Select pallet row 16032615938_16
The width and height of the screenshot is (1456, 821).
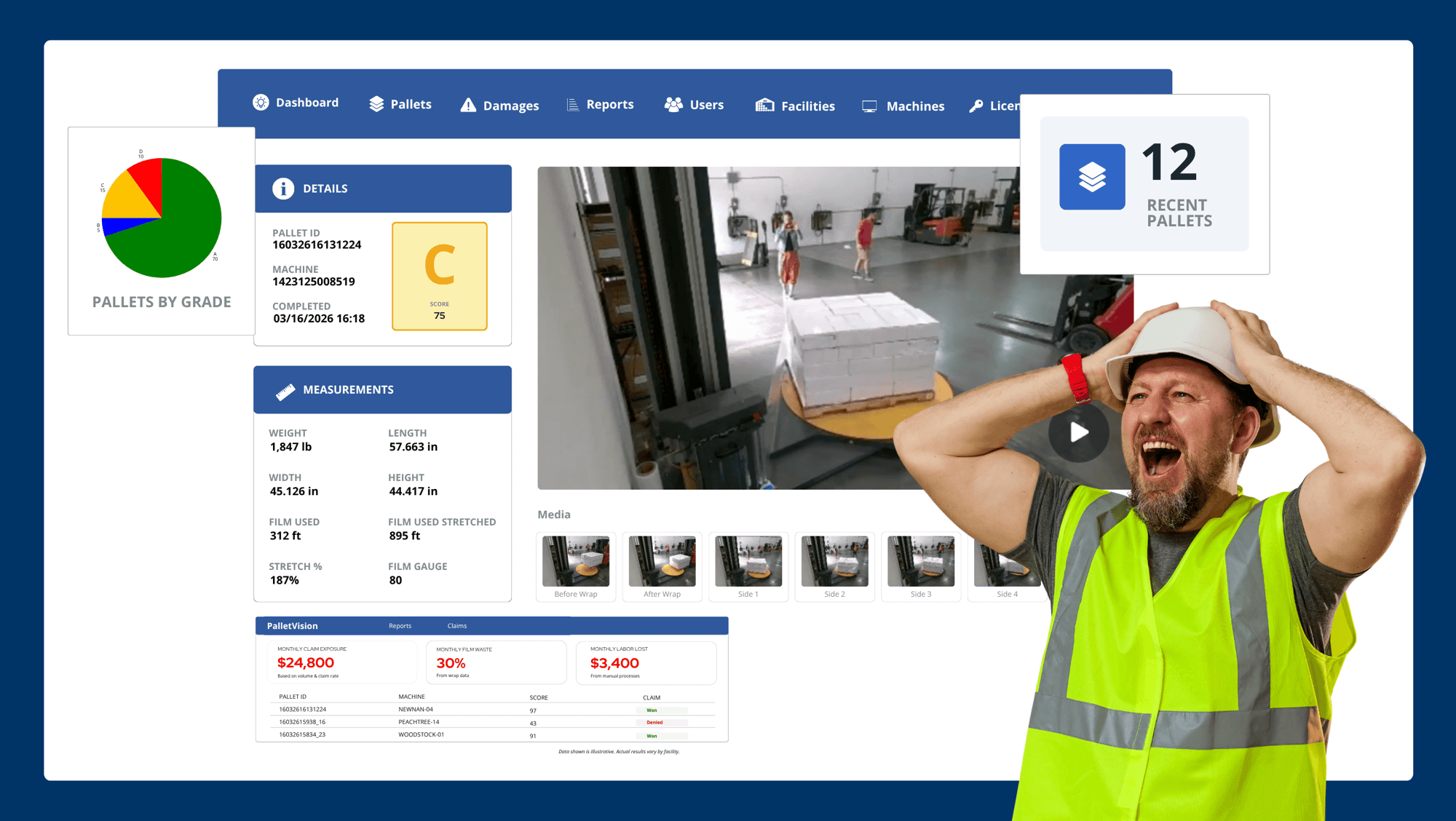493,722
